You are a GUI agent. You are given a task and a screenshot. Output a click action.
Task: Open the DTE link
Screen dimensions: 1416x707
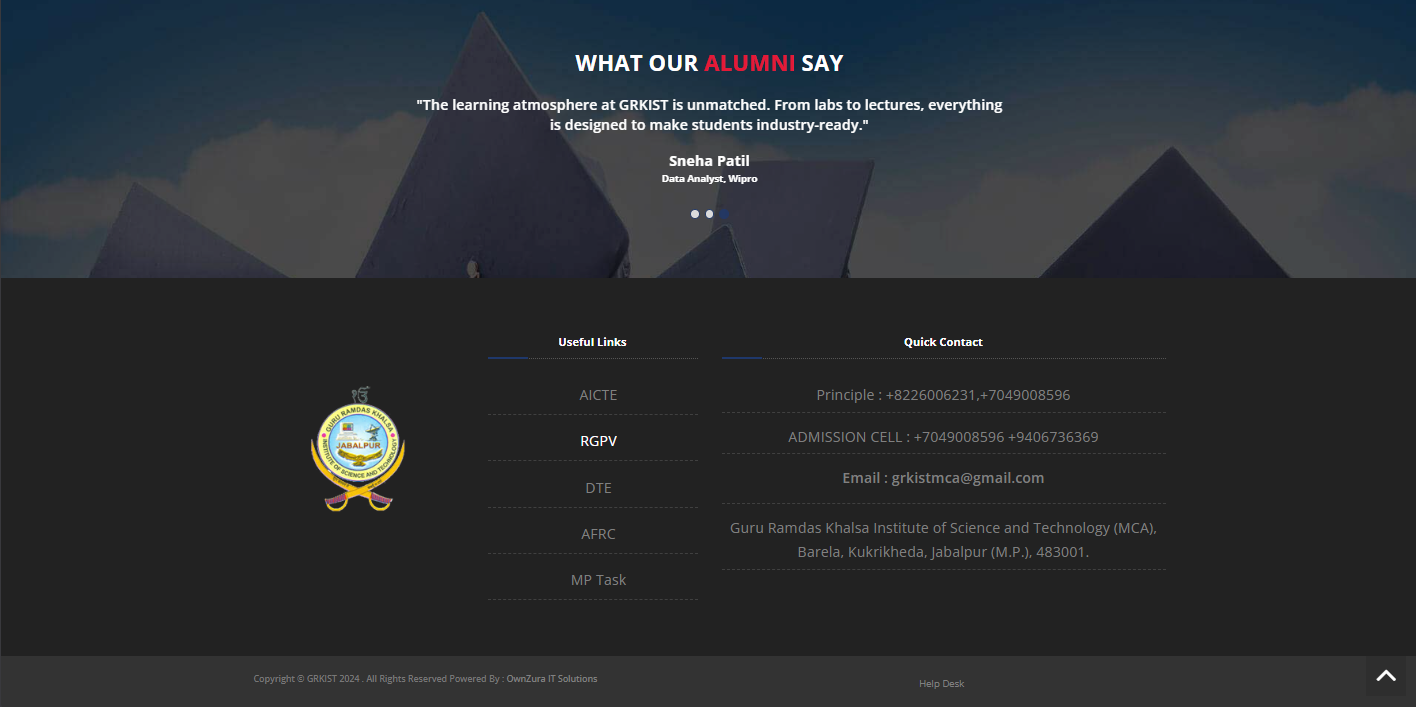pos(598,487)
